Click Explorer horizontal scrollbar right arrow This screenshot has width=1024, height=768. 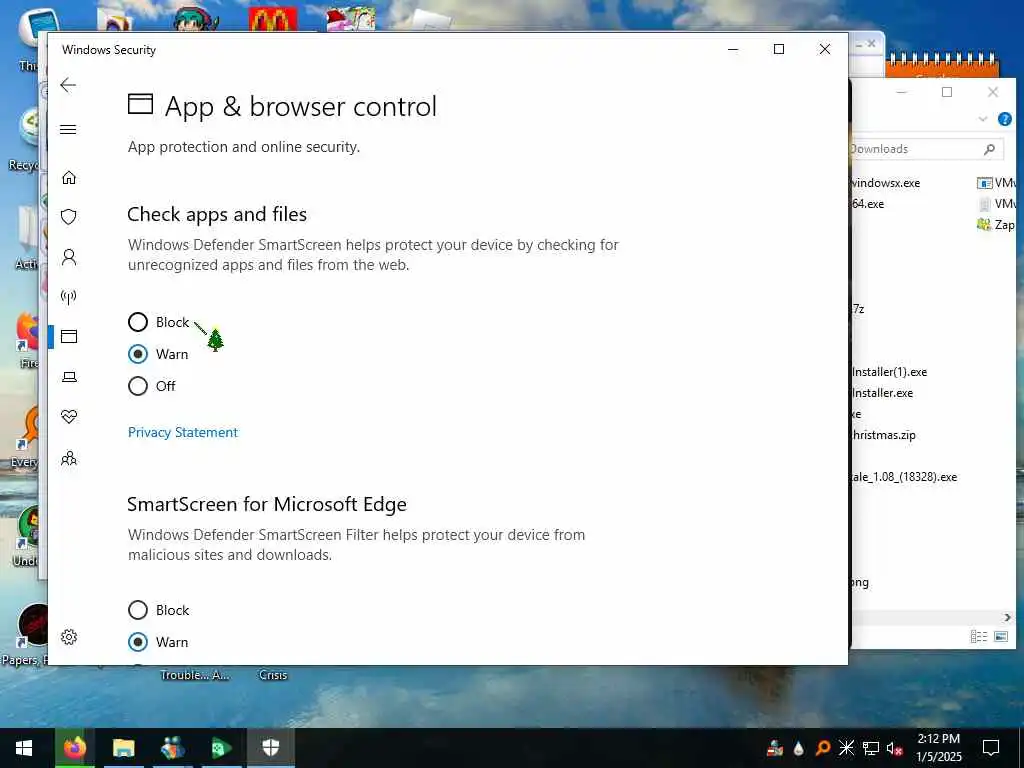tap(1007, 617)
